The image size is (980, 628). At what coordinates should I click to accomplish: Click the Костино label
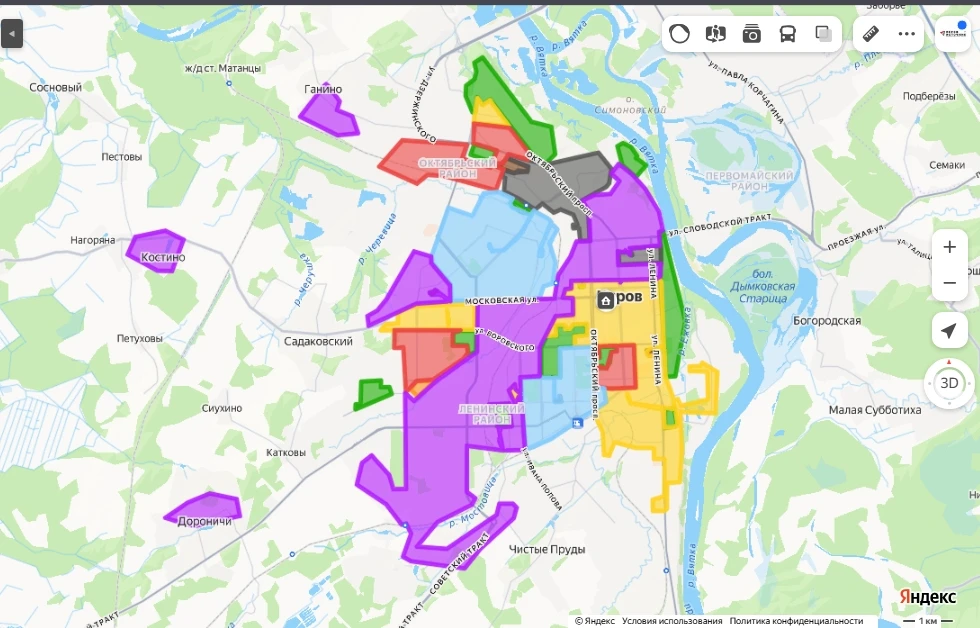(163, 257)
